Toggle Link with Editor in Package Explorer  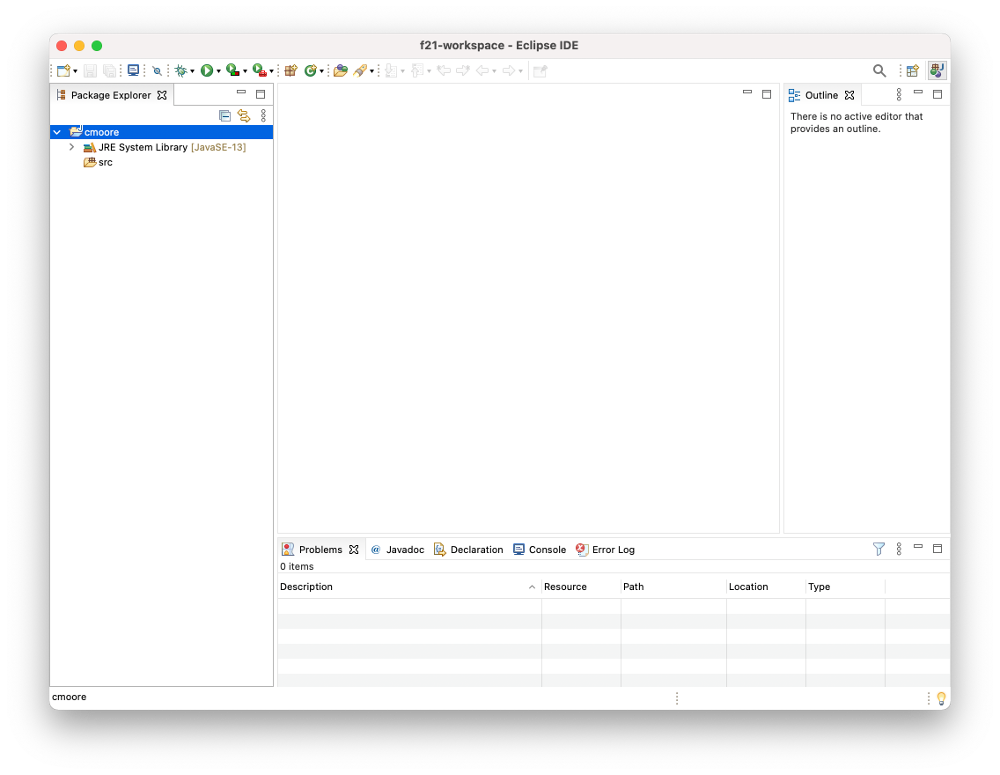coord(243,116)
